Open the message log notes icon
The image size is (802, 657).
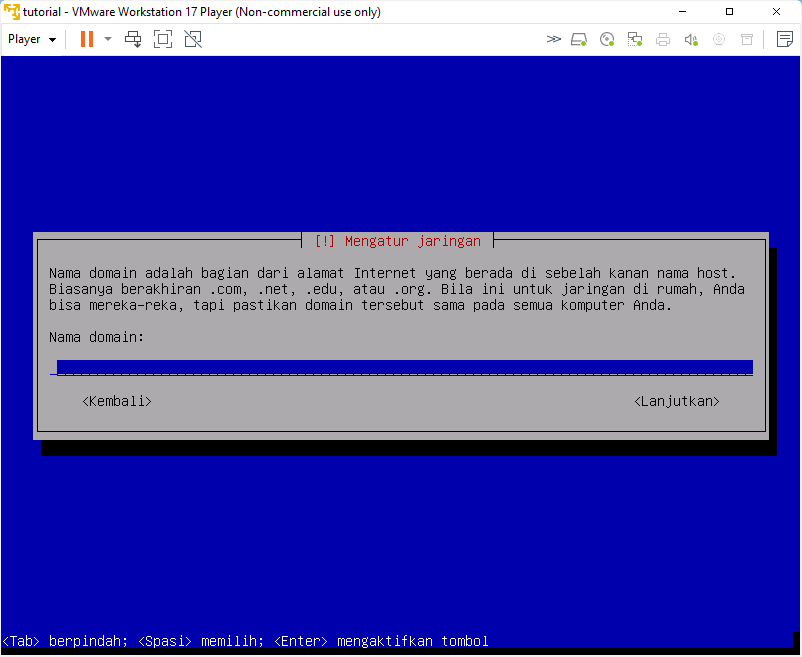785,39
